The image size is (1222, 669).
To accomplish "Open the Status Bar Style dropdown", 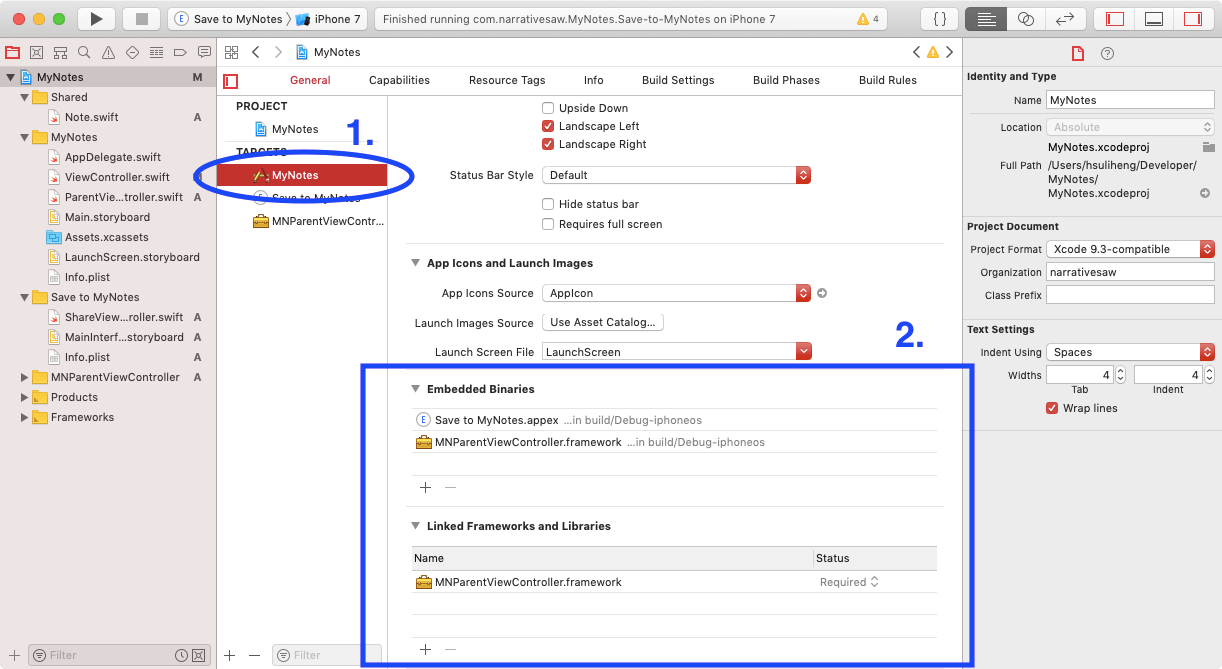I will pyautogui.click(x=676, y=175).
